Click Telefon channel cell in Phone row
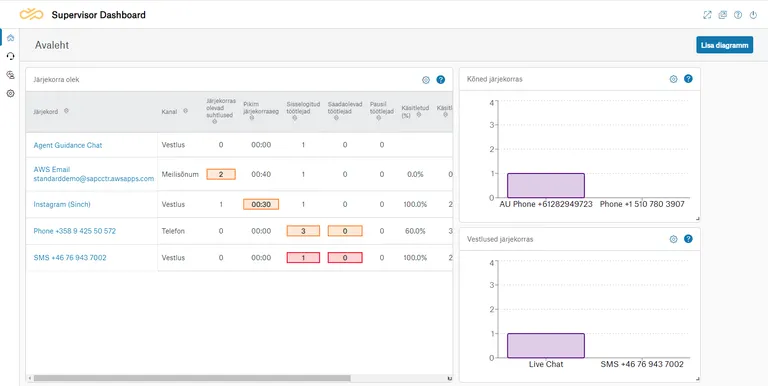768x386 pixels. 173,231
